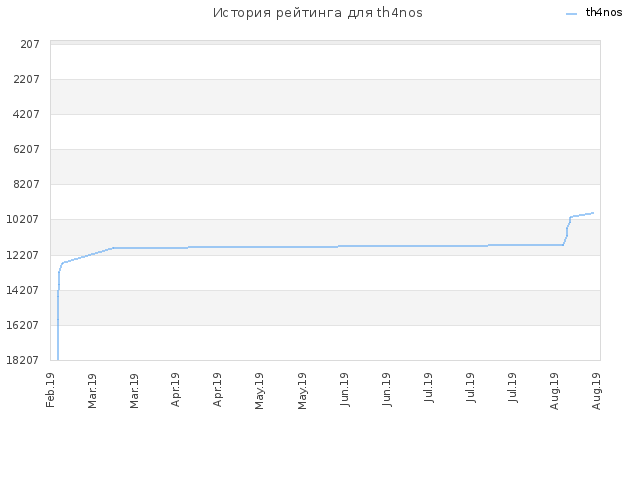Click the blue legend line swatch
The height and width of the screenshot is (480, 640).
[571, 14]
